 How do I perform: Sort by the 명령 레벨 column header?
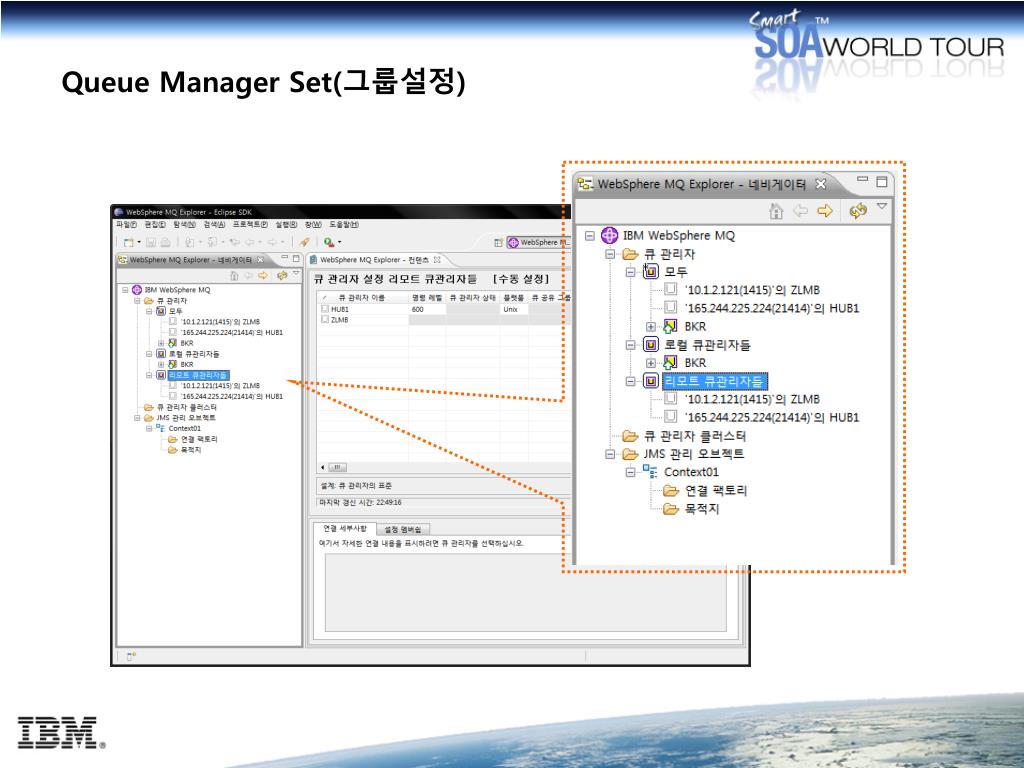(x=428, y=298)
